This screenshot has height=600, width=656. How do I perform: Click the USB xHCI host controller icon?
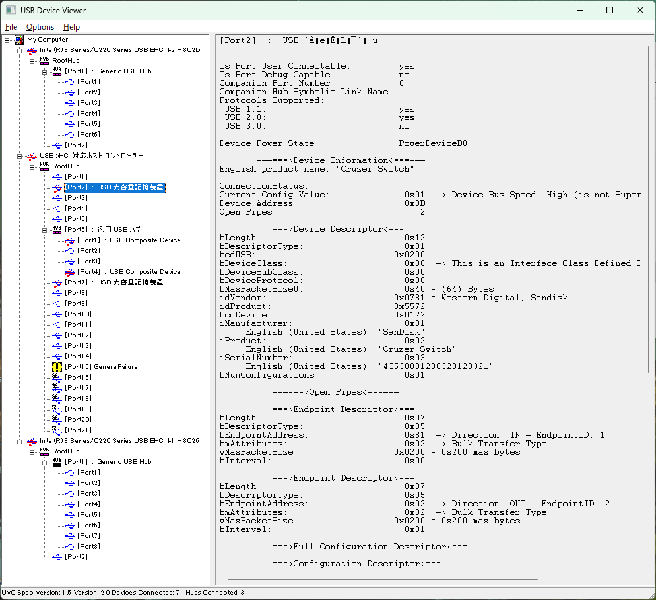point(32,156)
